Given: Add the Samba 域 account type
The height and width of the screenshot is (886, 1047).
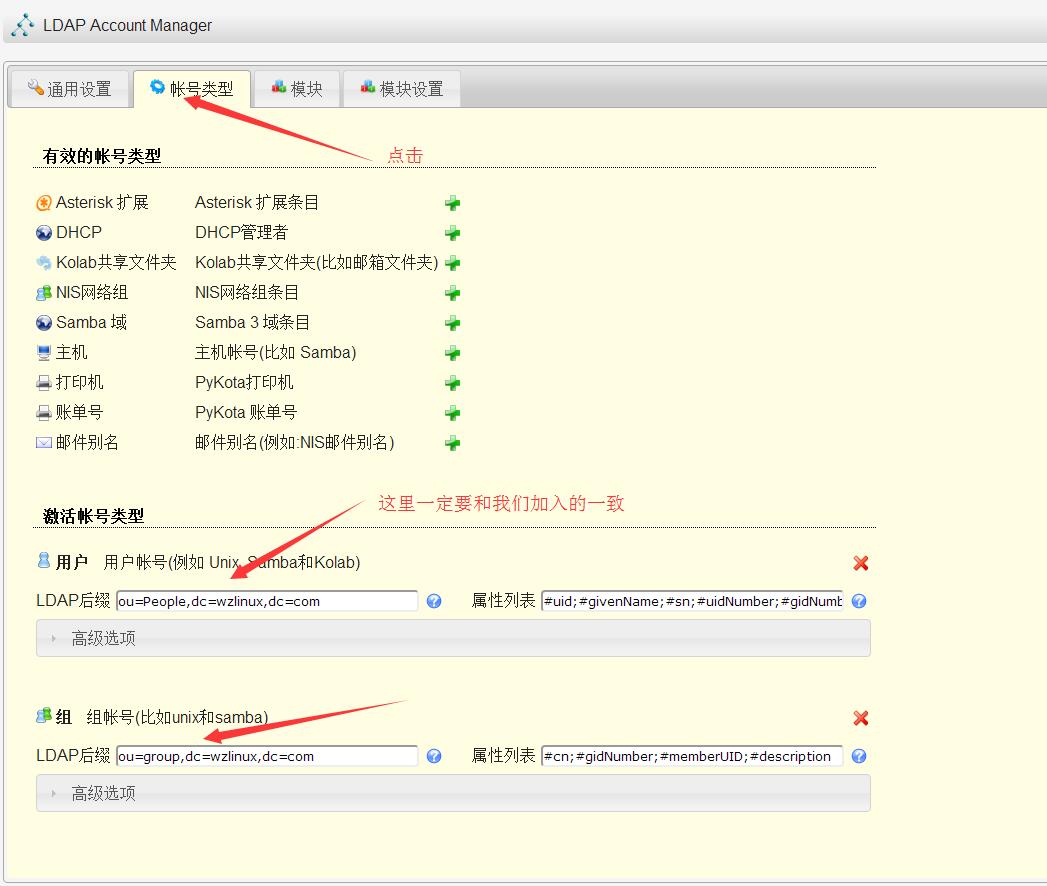Looking at the screenshot, I should tap(453, 323).
